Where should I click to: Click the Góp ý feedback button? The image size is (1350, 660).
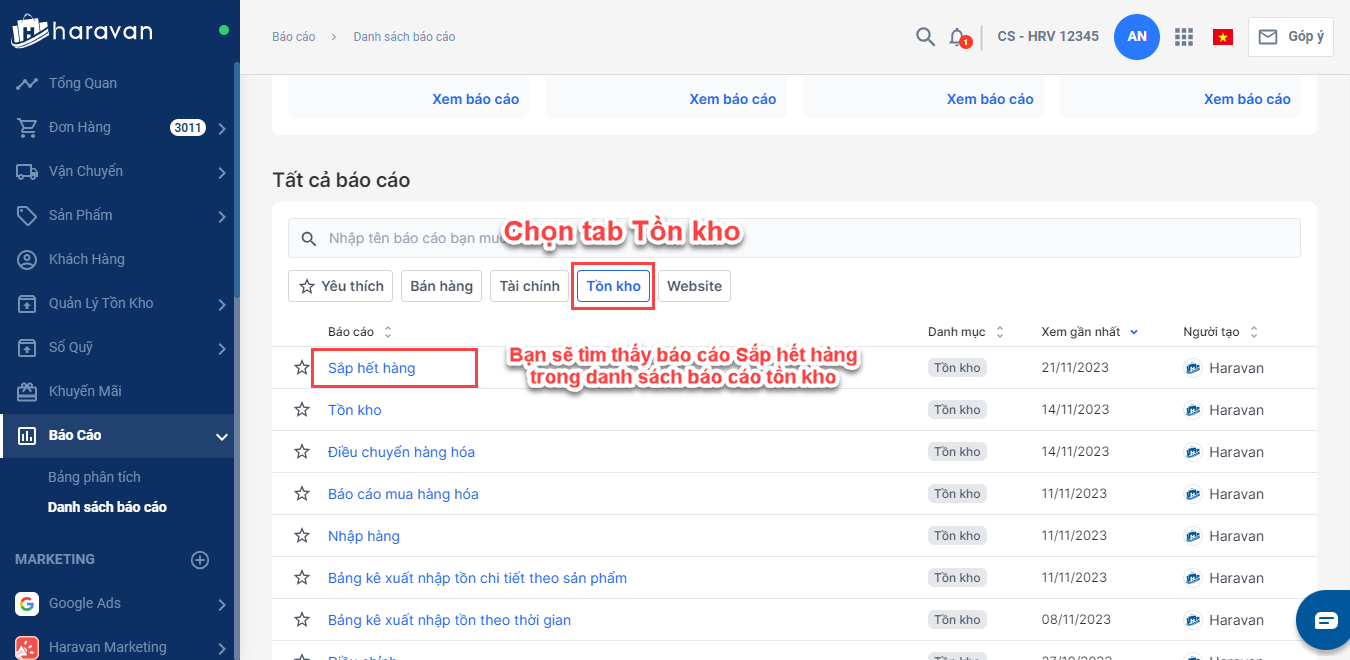[1290, 37]
